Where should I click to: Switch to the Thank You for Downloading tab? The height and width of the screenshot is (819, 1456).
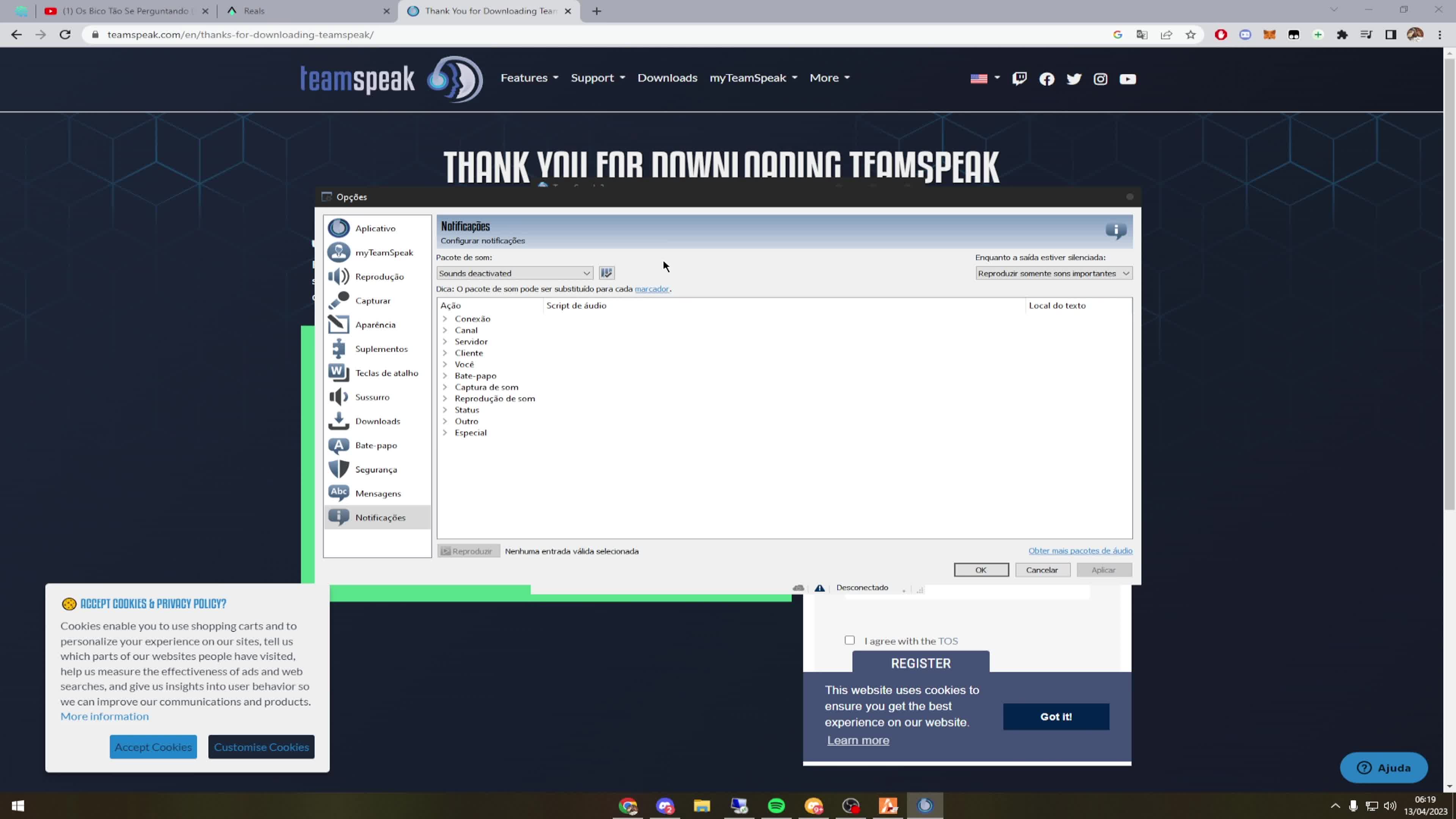click(x=483, y=11)
